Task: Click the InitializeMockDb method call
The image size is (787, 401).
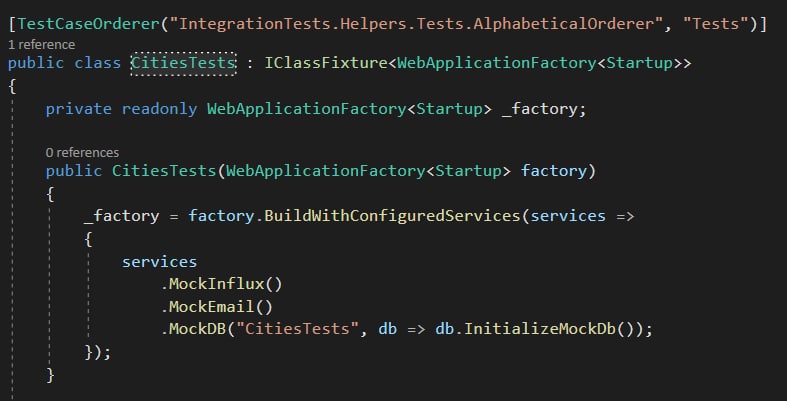Action: pos(540,330)
